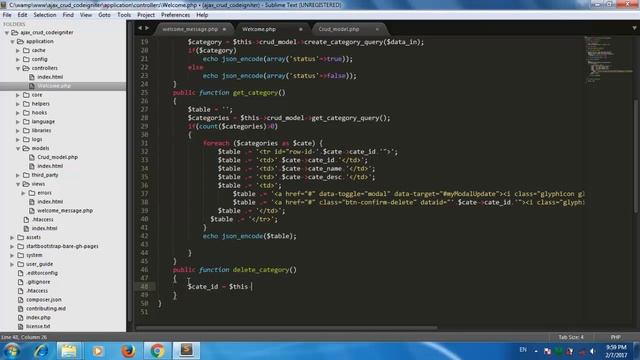Expand the system folder

pyautogui.click(x=13, y=256)
